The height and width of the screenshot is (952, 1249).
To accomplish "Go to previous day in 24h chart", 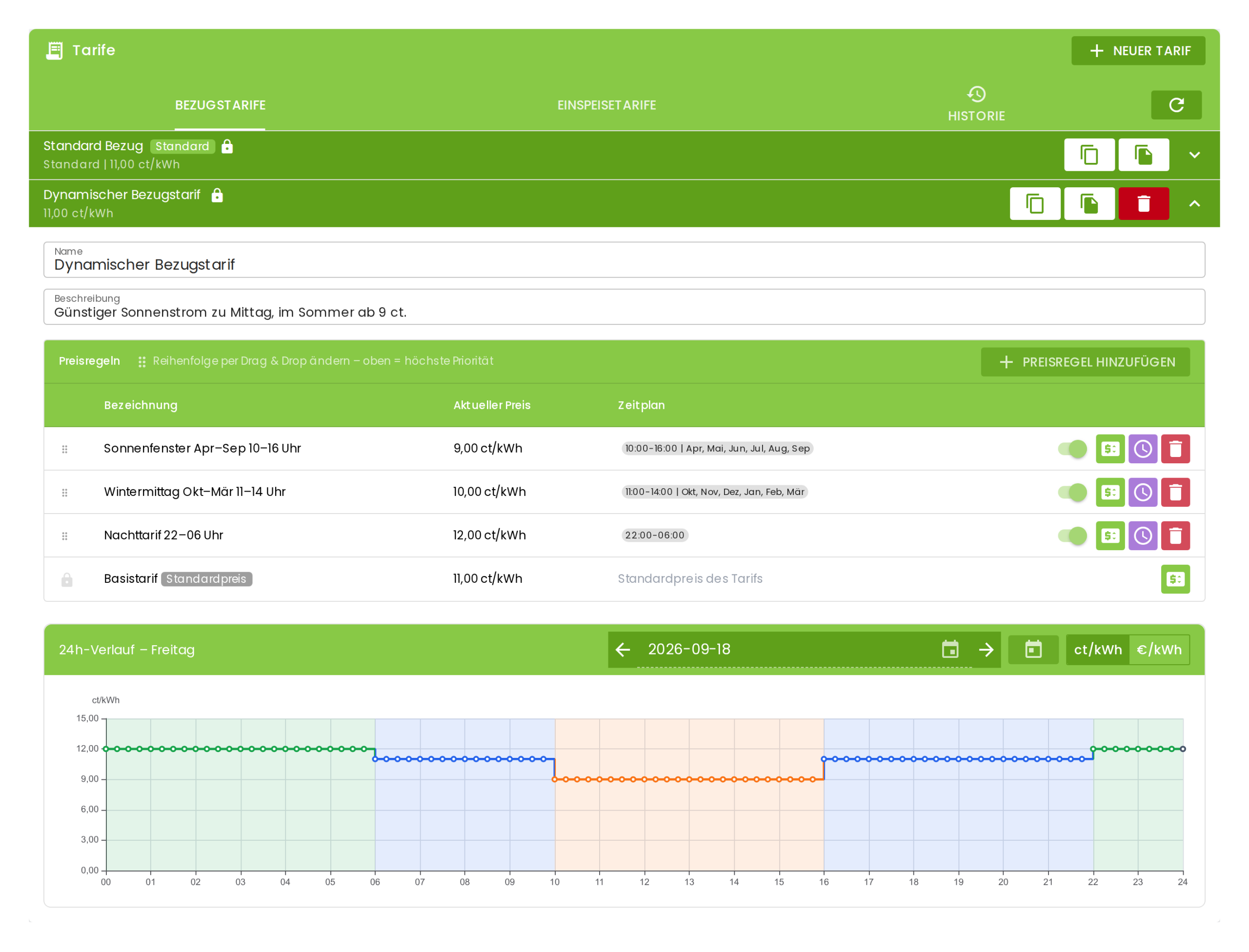I will coord(623,650).
